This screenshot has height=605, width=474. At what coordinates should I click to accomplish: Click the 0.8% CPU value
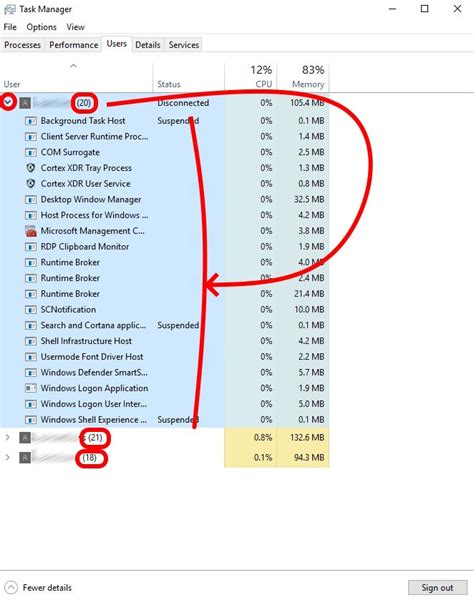[x=263, y=438]
